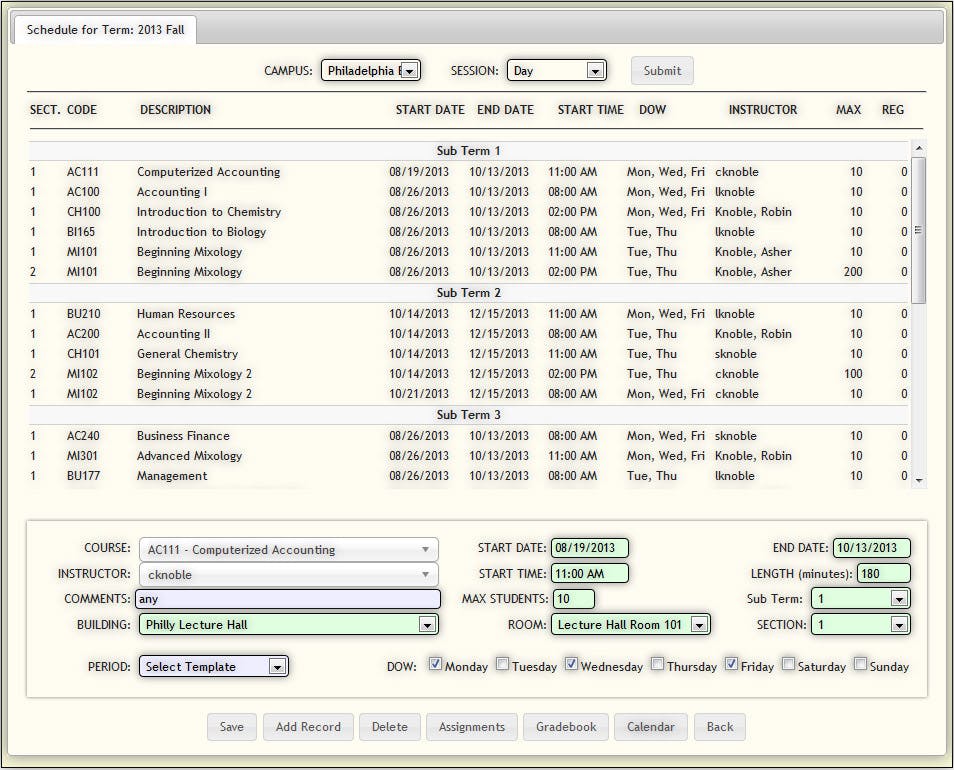Viewport: 954px width, 770px height.
Task: Click the AC240 course code
Action: 83,436
